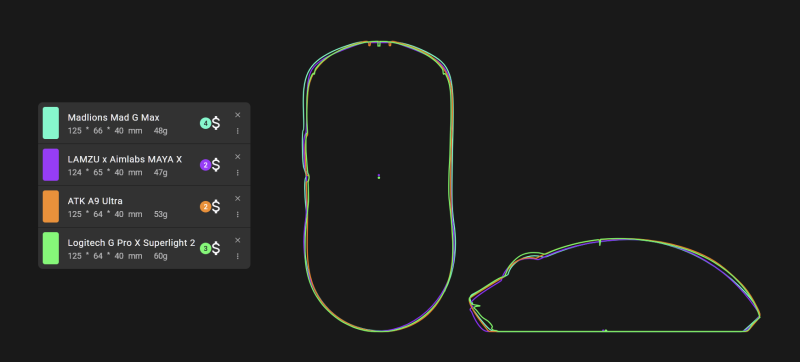The height and width of the screenshot is (362, 800).
Task: Click the dollar price icon for Logitech Superlight 2
Action: coord(216,249)
